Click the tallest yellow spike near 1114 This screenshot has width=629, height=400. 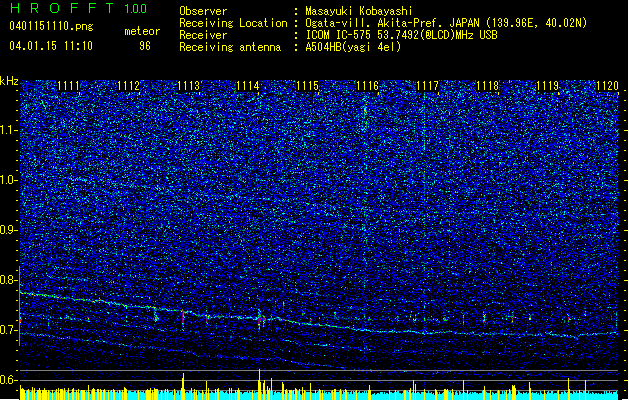[x=259, y=384]
